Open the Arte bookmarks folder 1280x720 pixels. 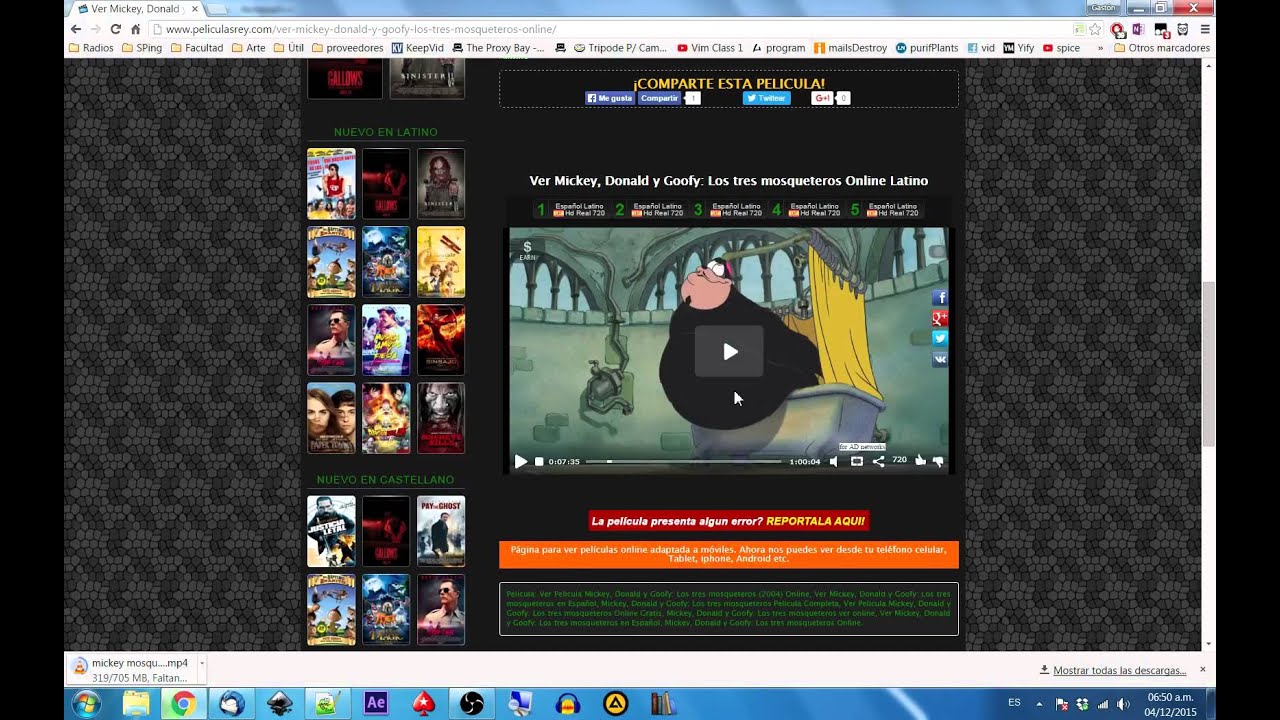[249, 47]
